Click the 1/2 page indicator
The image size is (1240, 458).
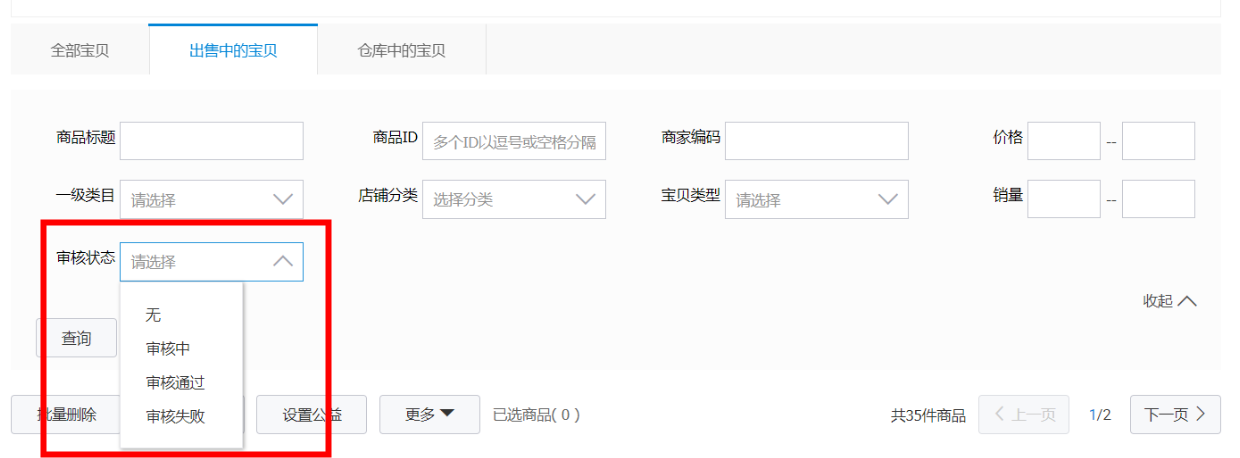[x=1099, y=416]
